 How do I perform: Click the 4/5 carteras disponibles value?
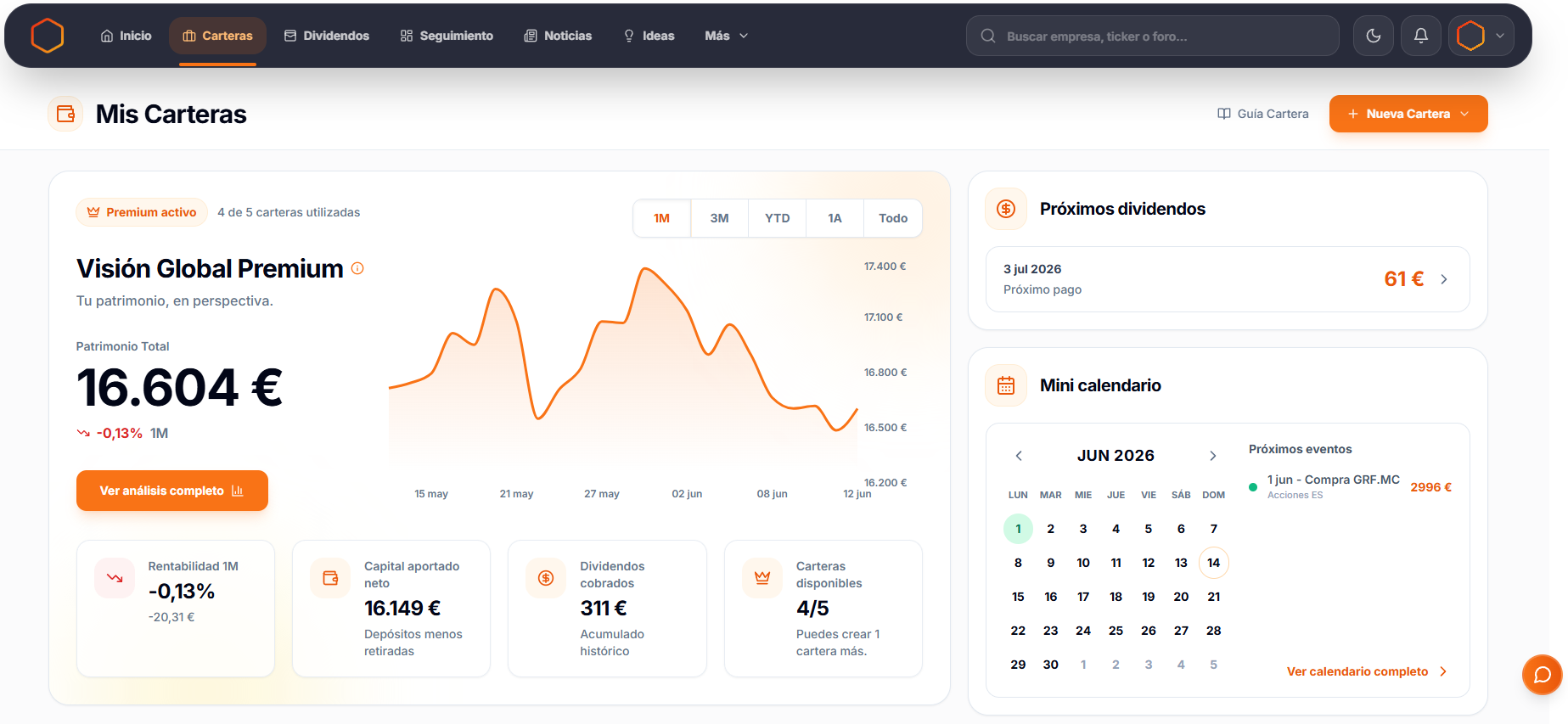[x=812, y=609]
